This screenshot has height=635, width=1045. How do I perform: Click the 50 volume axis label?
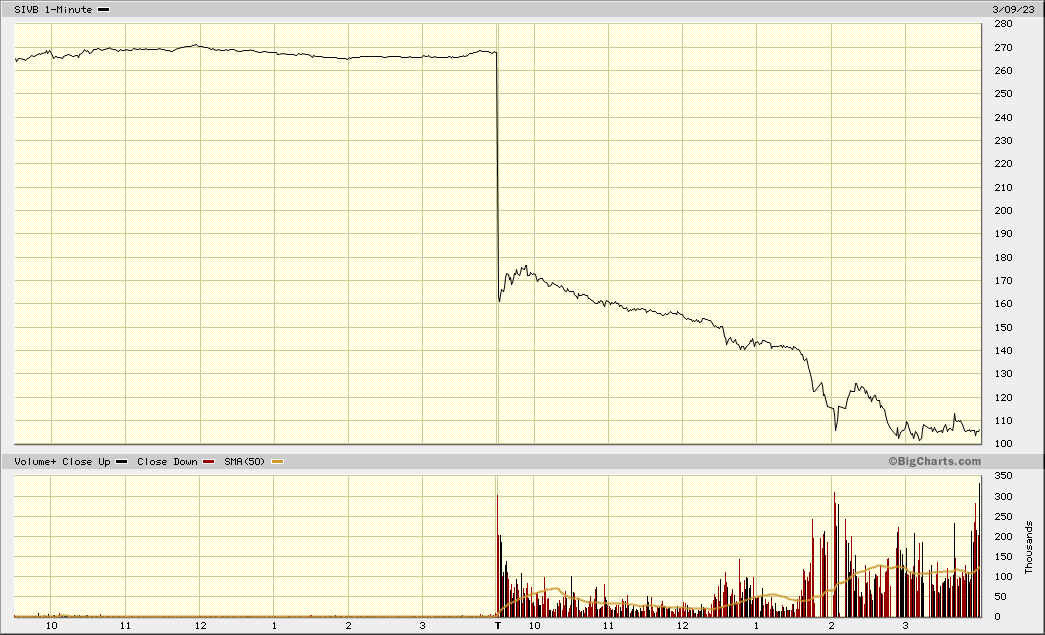(1000, 597)
